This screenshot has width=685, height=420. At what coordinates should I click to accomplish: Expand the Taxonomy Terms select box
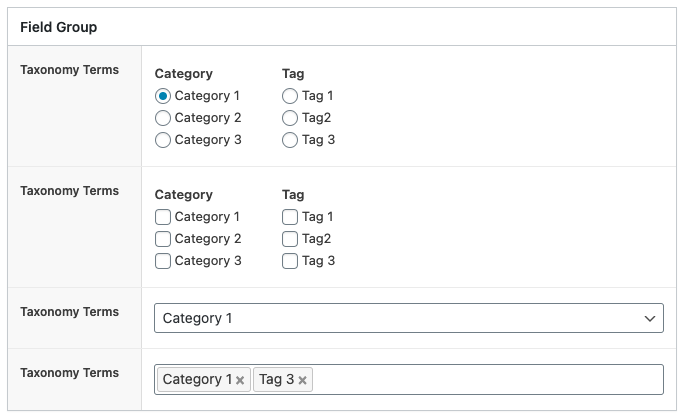tap(409, 318)
